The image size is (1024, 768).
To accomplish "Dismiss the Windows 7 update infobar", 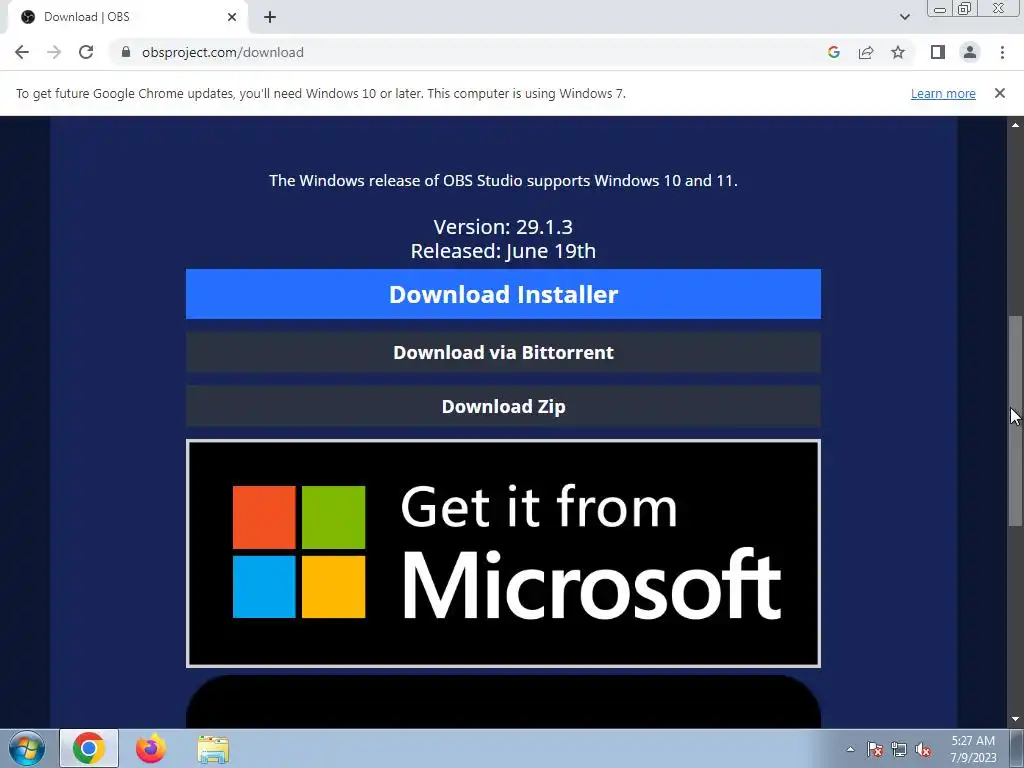I will tap(999, 93).
